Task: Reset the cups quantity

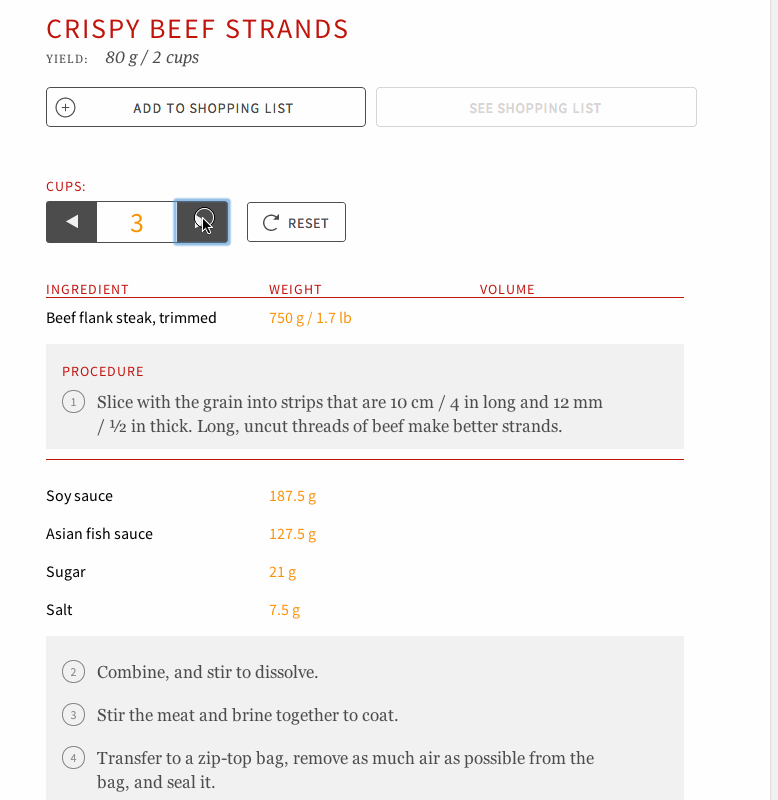Action: coord(296,222)
